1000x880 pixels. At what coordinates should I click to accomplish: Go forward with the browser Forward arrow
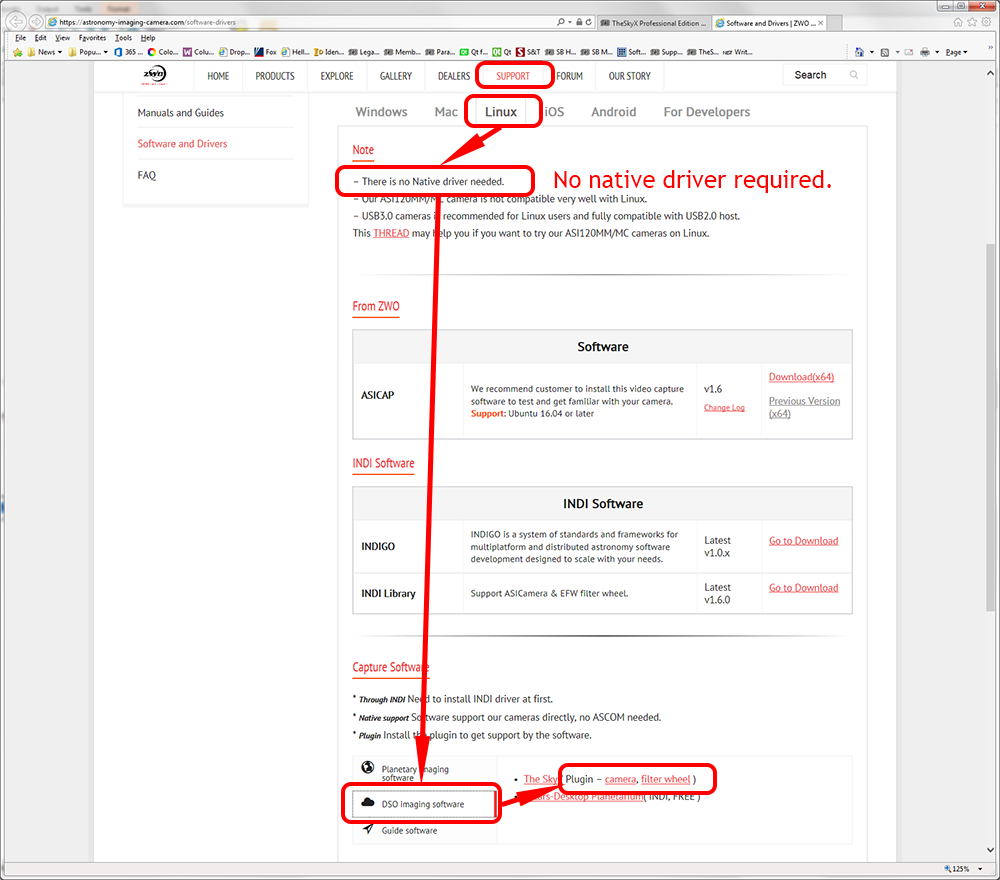click(x=36, y=22)
